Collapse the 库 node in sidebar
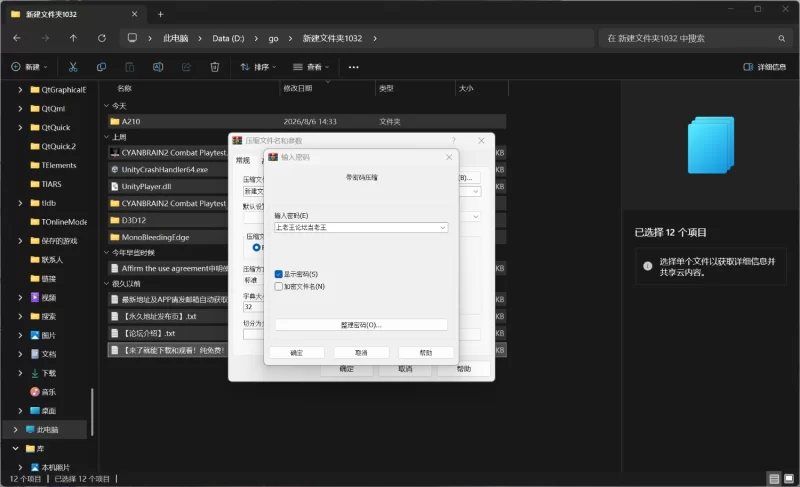This screenshot has height=487, width=800. 16,448
